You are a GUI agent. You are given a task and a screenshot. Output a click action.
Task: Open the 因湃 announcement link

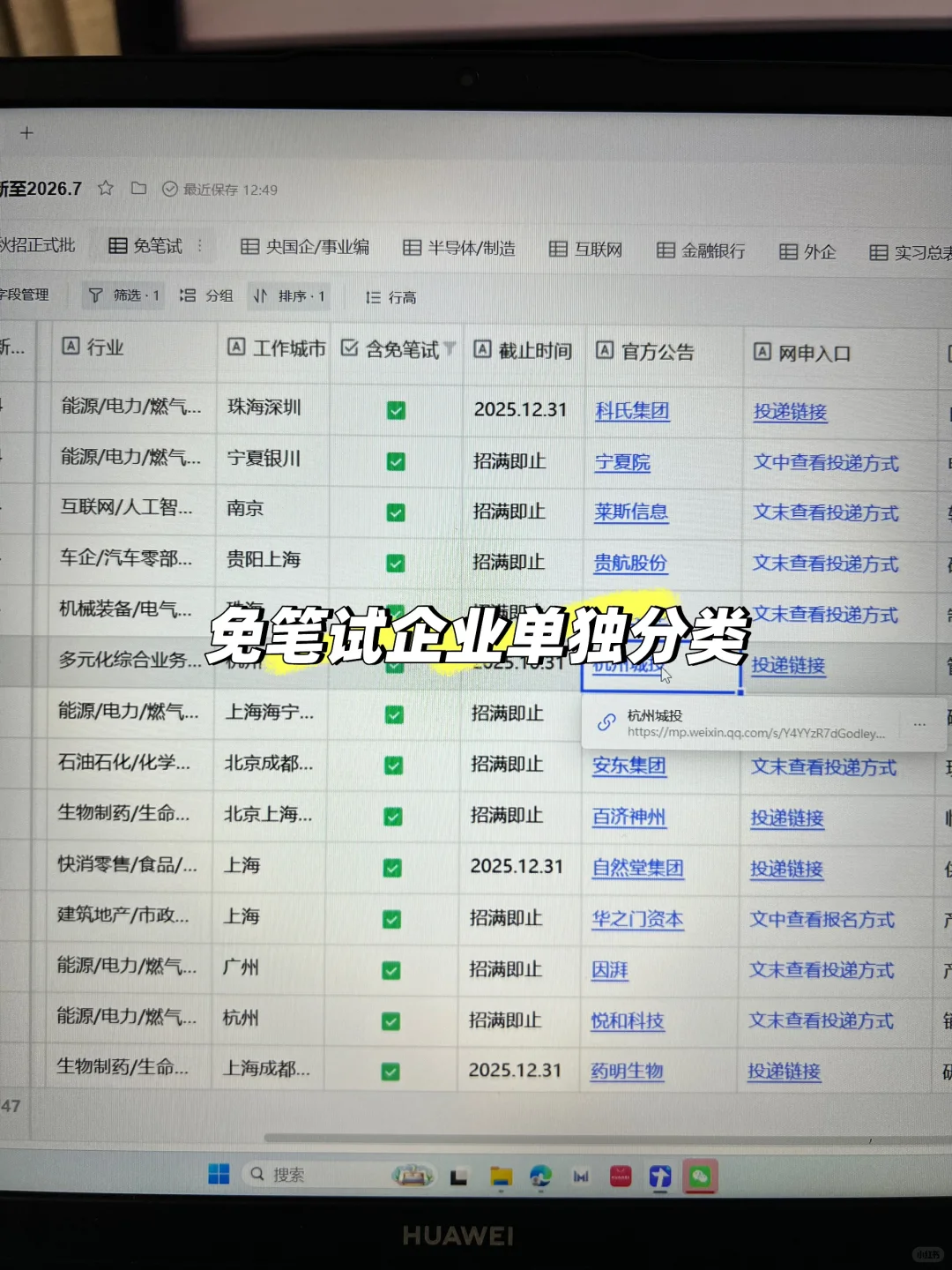point(609,970)
